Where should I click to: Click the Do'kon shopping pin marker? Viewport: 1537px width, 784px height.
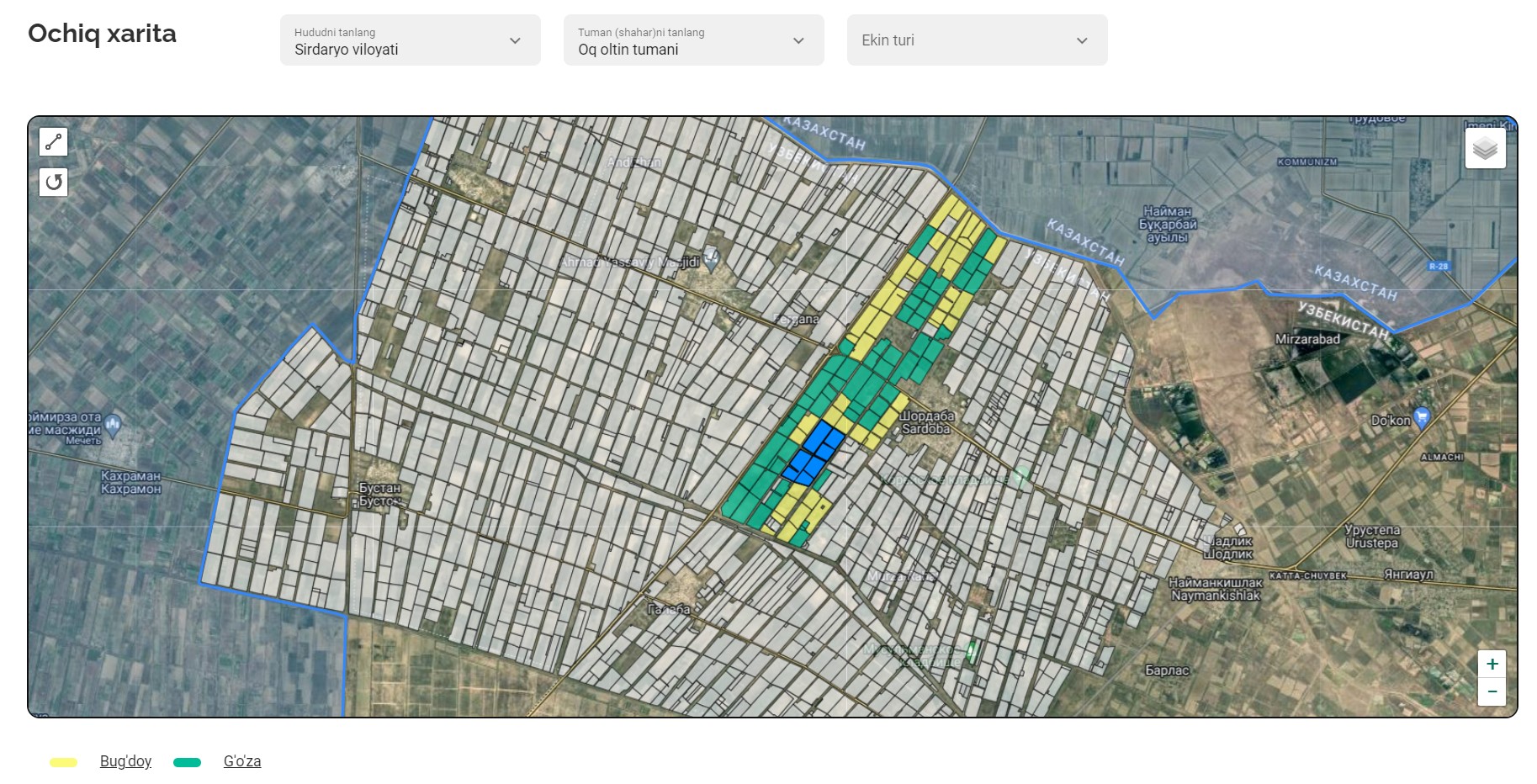coord(1422,417)
